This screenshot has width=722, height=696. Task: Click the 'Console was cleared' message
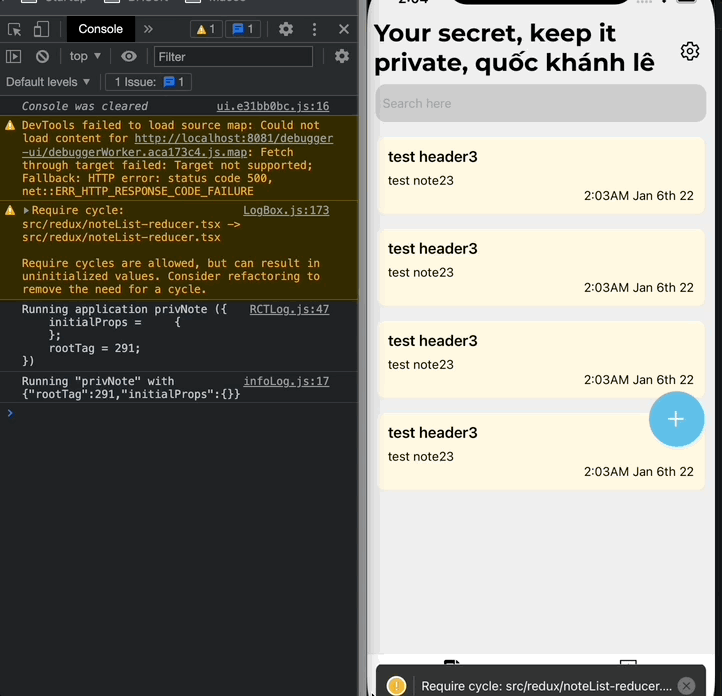[x=85, y=106]
